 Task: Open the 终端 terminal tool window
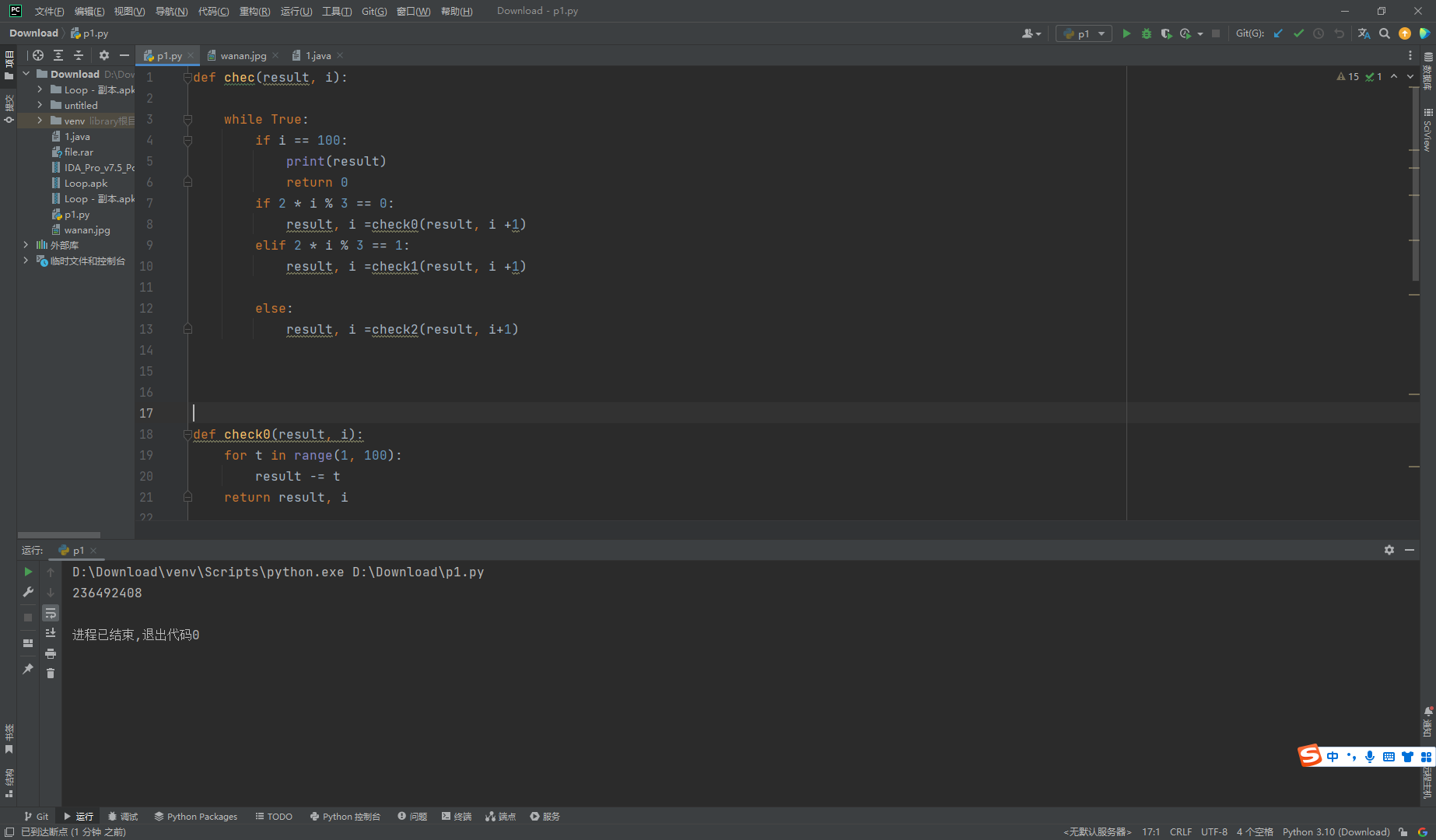457,816
